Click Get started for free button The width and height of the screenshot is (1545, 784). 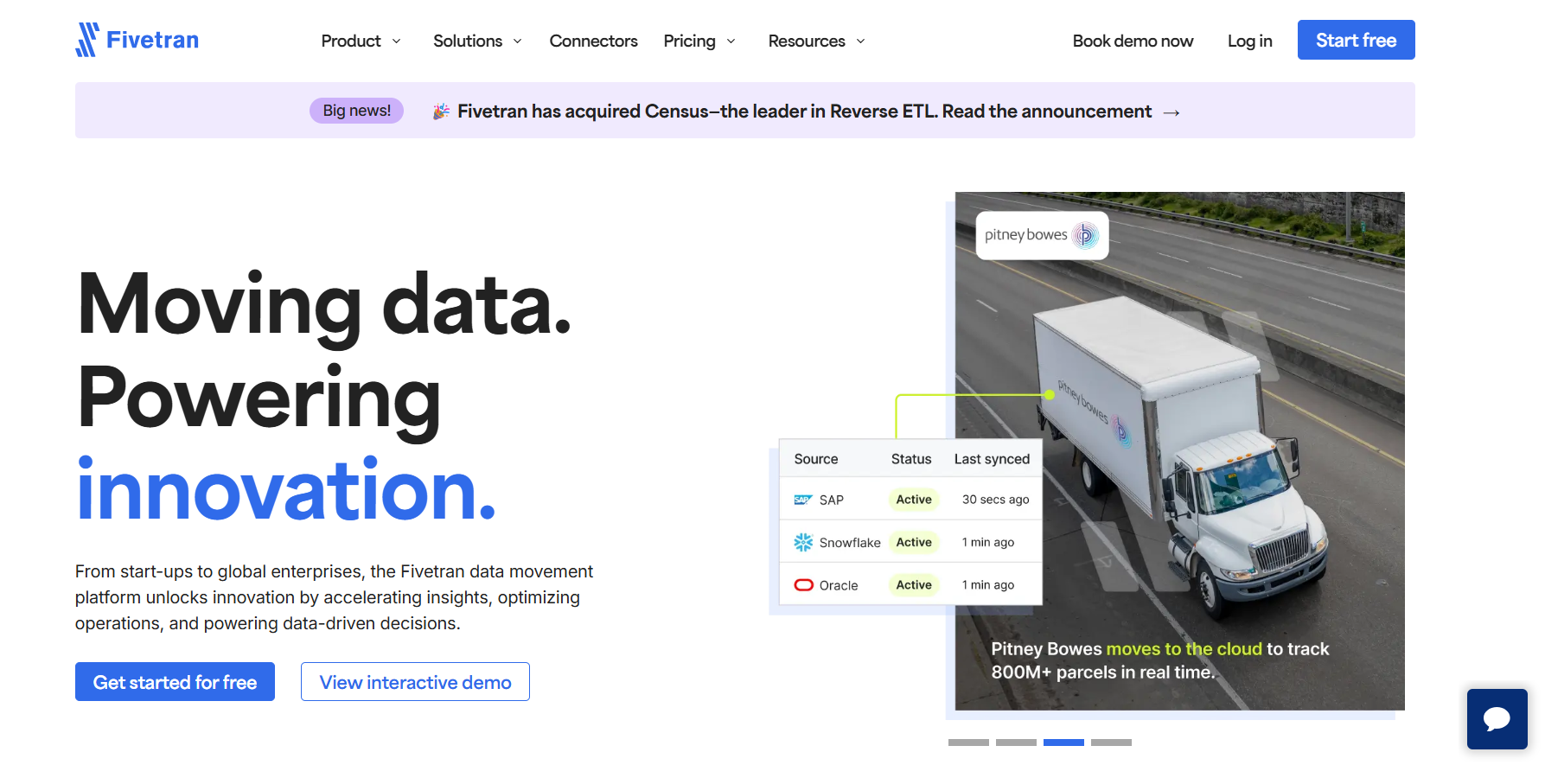(x=175, y=682)
